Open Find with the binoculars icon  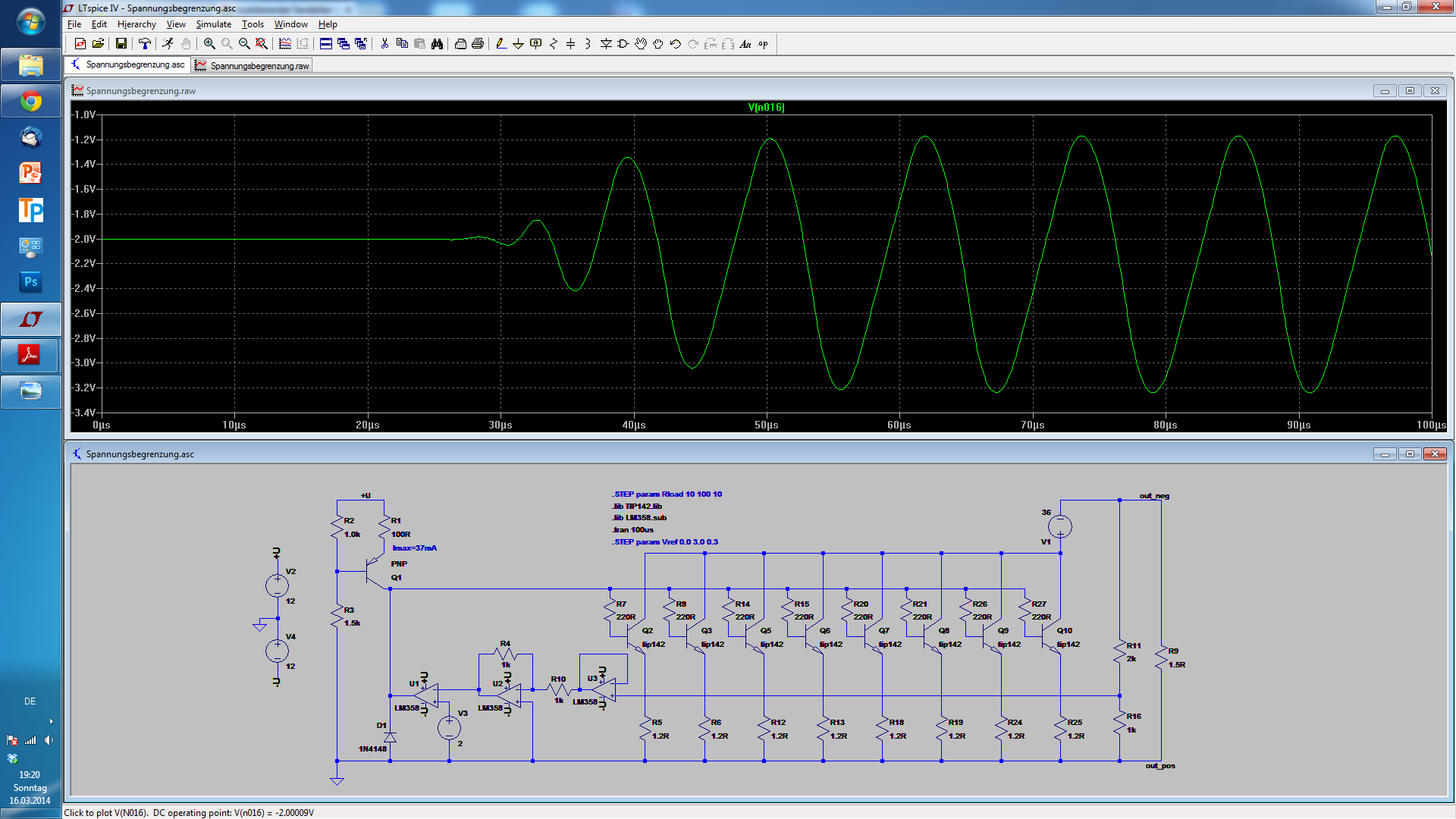coord(437,44)
